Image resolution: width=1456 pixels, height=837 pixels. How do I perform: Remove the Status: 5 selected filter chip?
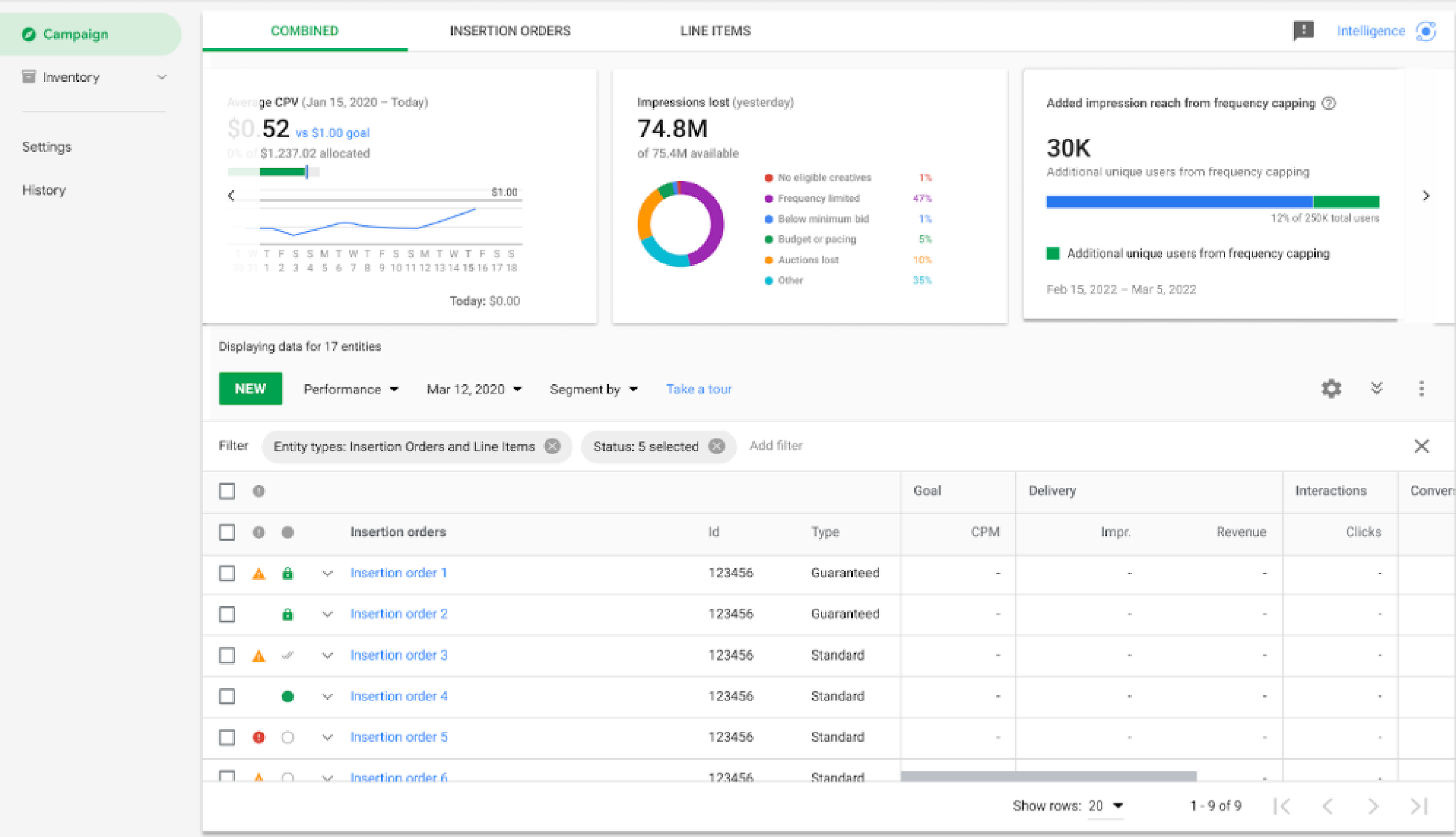tap(716, 446)
